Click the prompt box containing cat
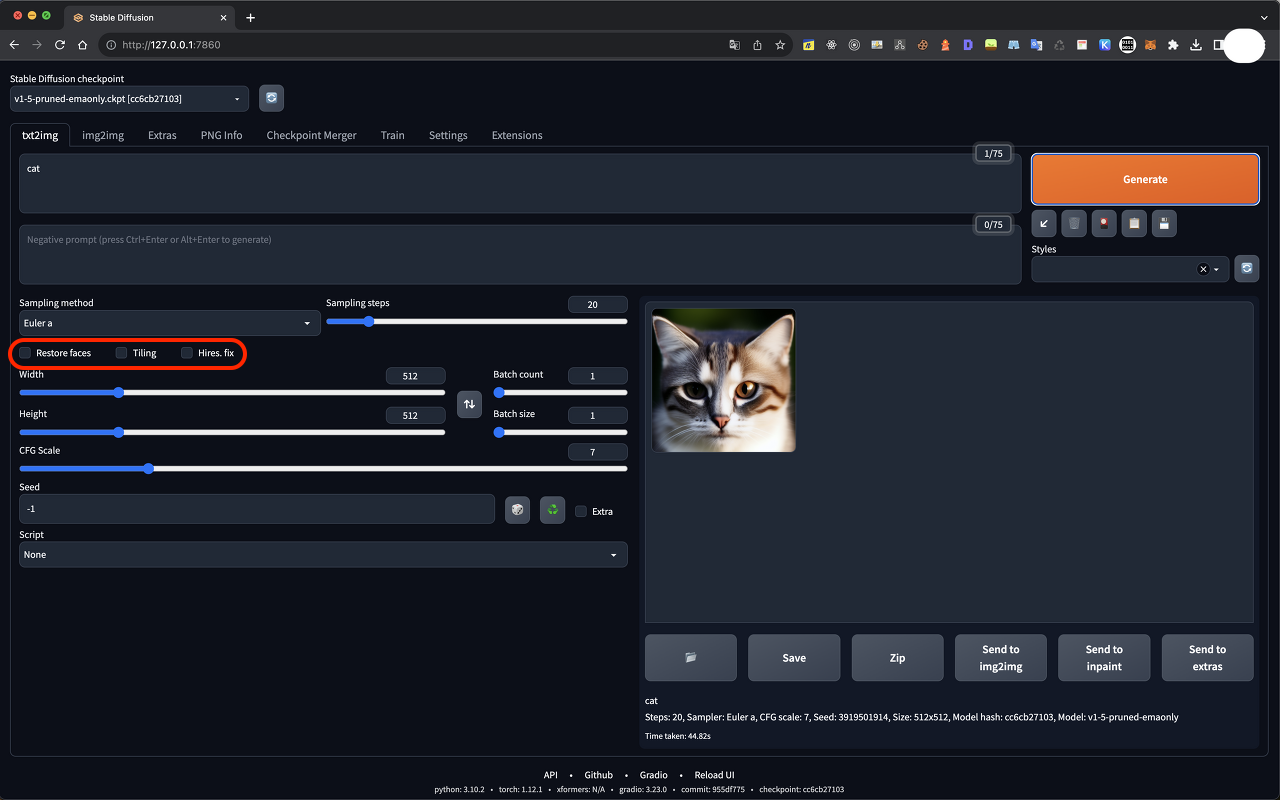This screenshot has height=800, width=1280. click(x=520, y=183)
